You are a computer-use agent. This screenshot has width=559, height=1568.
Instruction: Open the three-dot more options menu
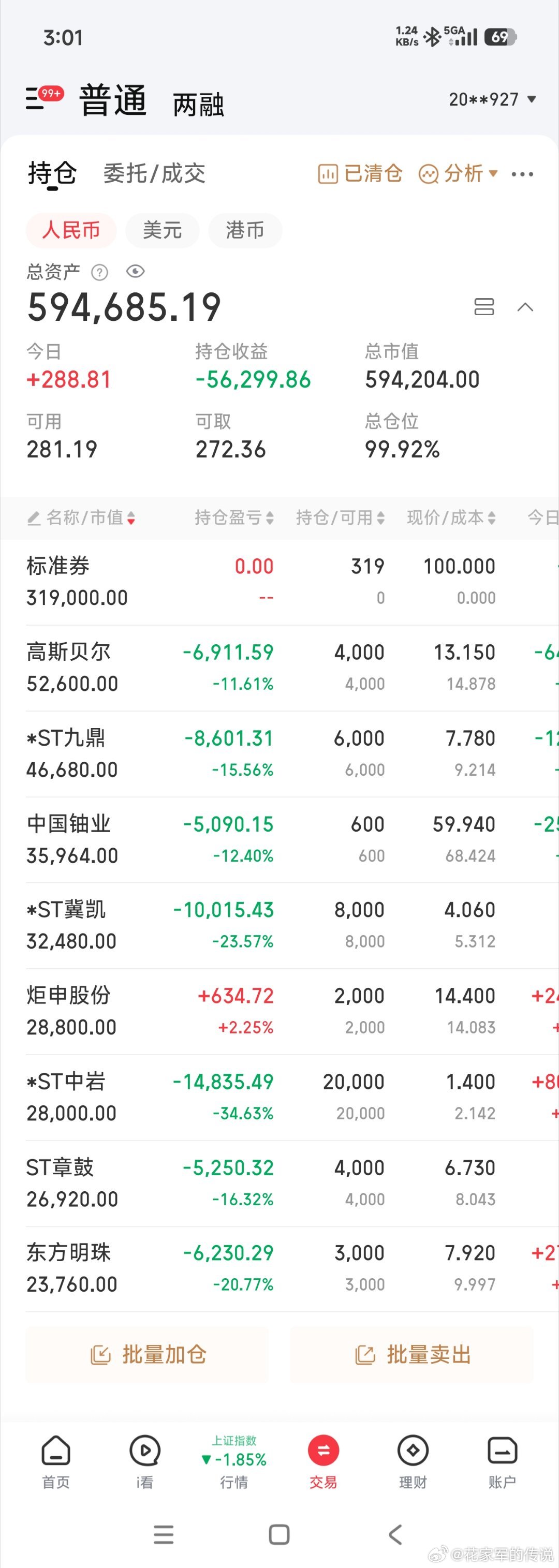(522, 175)
